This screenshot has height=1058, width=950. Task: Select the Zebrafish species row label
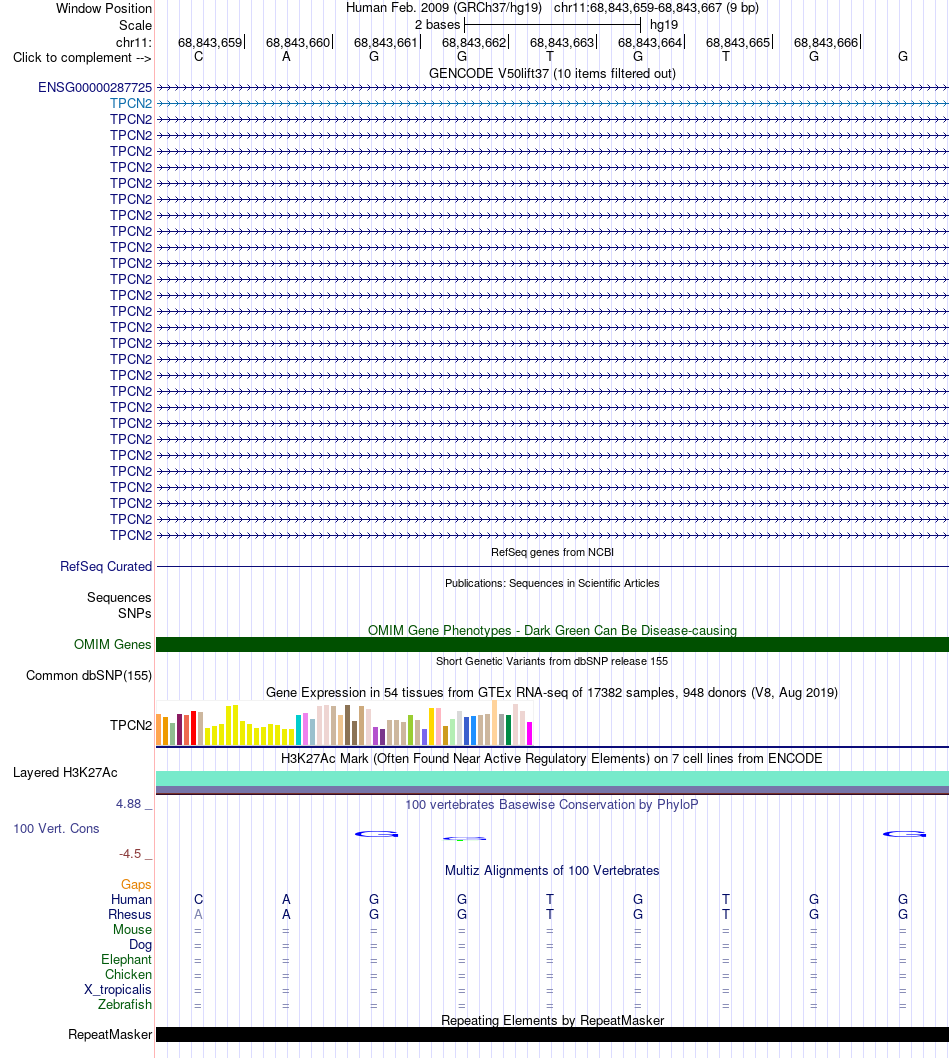[125, 1005]
